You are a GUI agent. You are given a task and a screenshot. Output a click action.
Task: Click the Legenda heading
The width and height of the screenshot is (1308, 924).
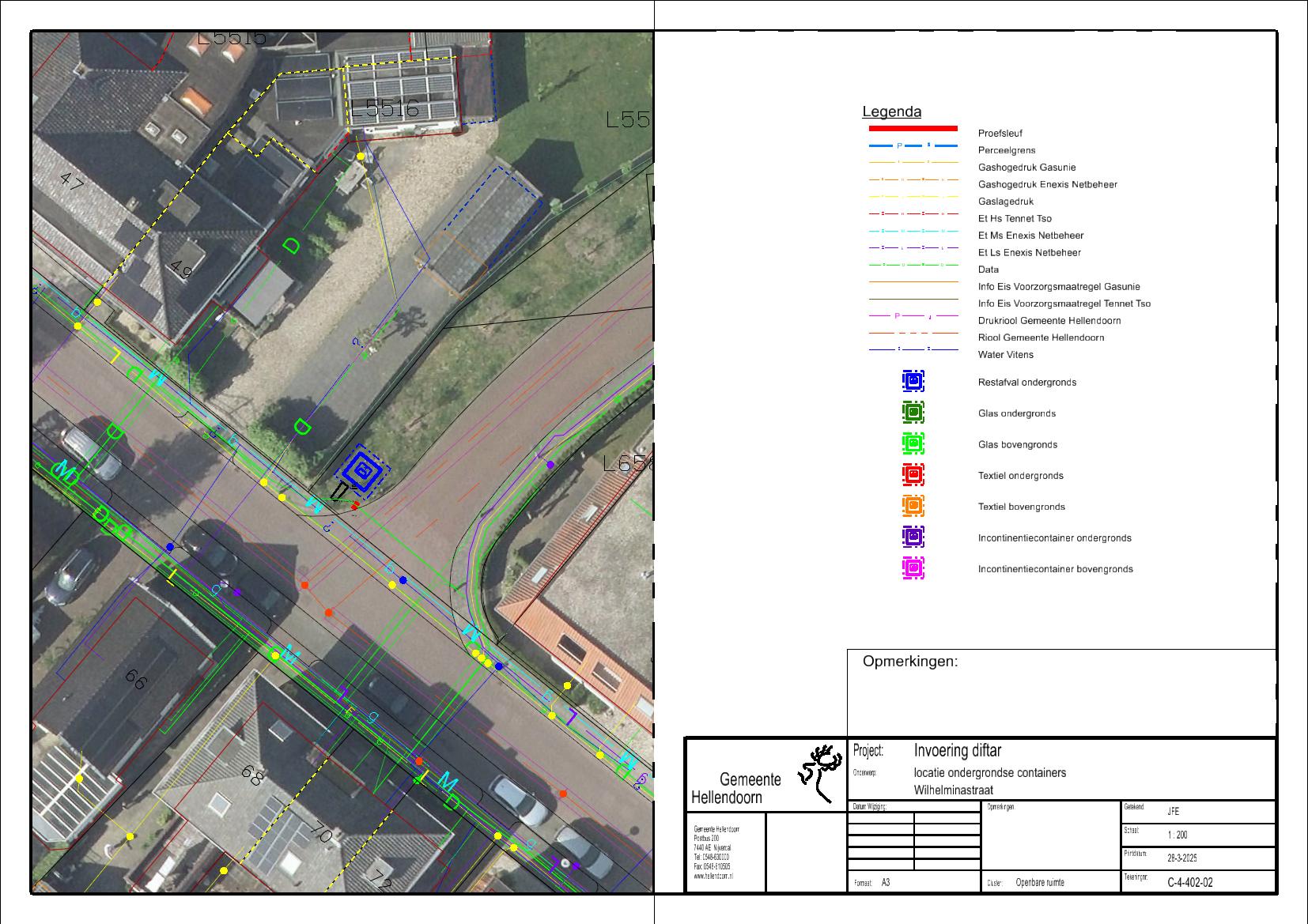[891, 112]
